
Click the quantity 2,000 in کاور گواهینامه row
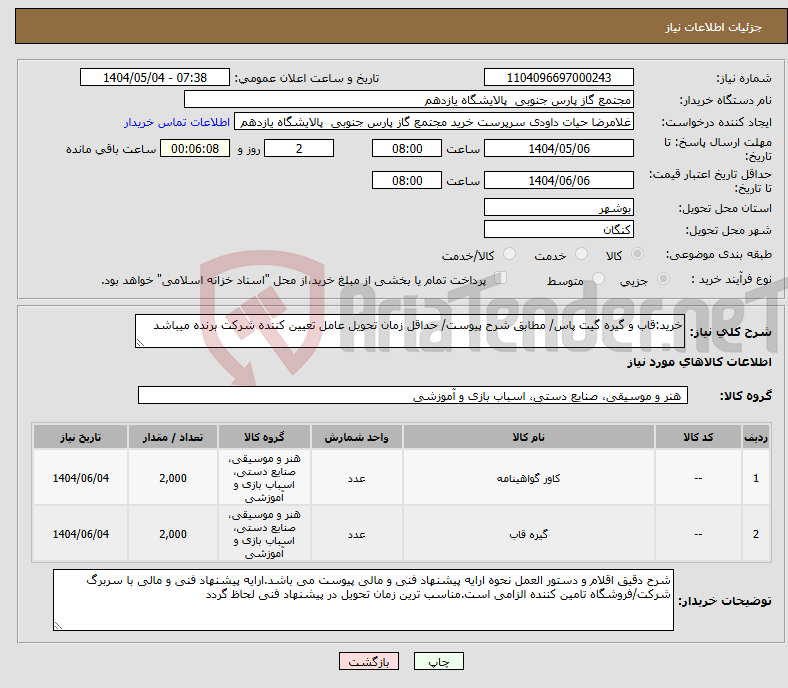[x=173, y=478]
